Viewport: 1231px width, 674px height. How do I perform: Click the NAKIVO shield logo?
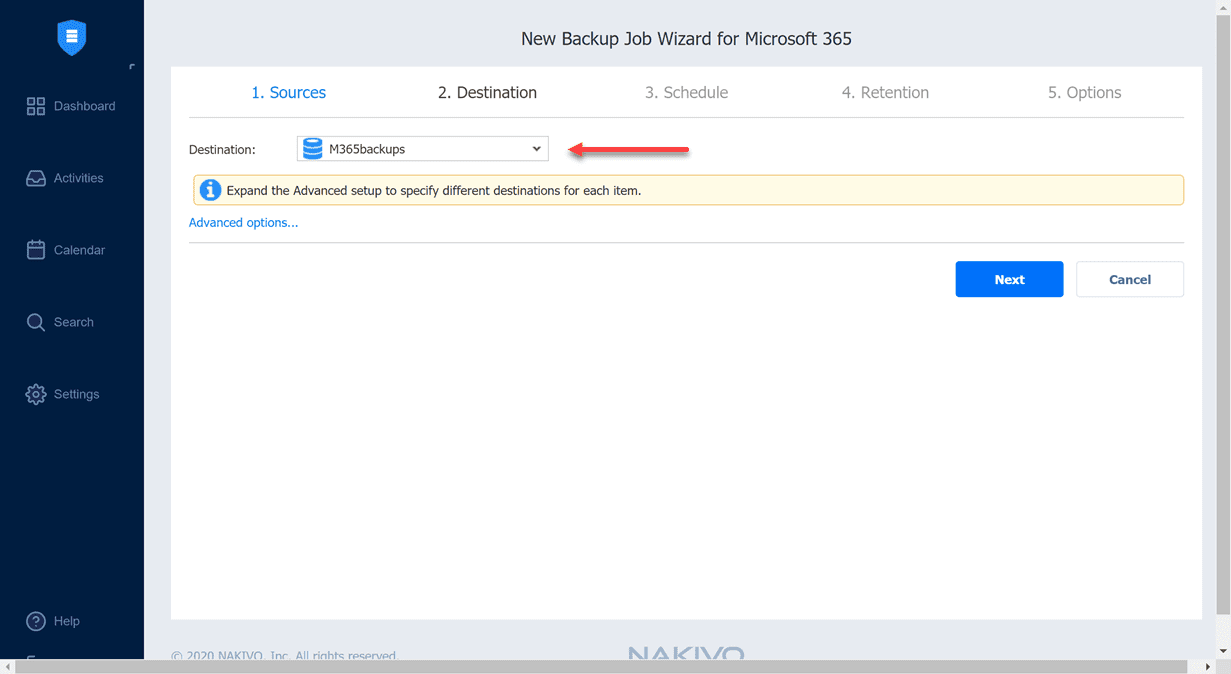coord(71,37)
